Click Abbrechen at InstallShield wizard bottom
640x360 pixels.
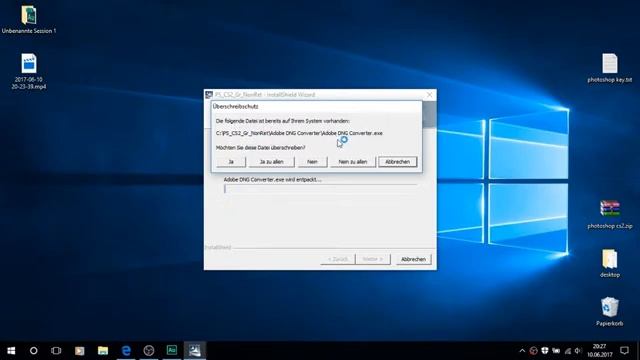coord(413,259)
